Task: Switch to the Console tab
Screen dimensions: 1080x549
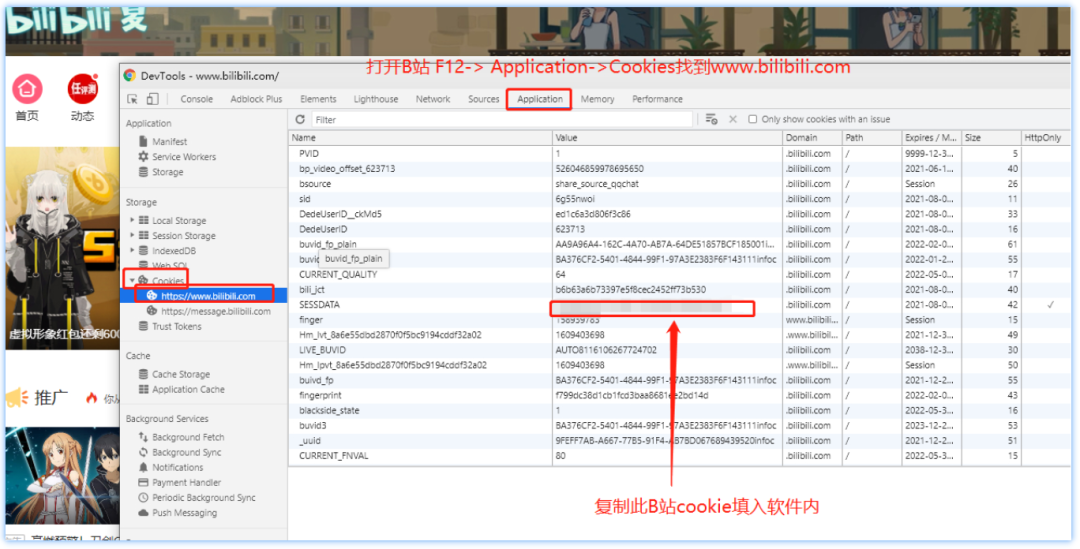Action: click(196, 99)
